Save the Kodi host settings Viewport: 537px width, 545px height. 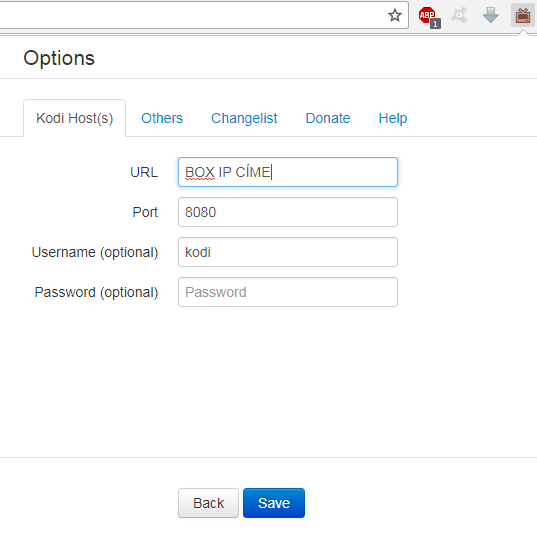coord(274,503)
